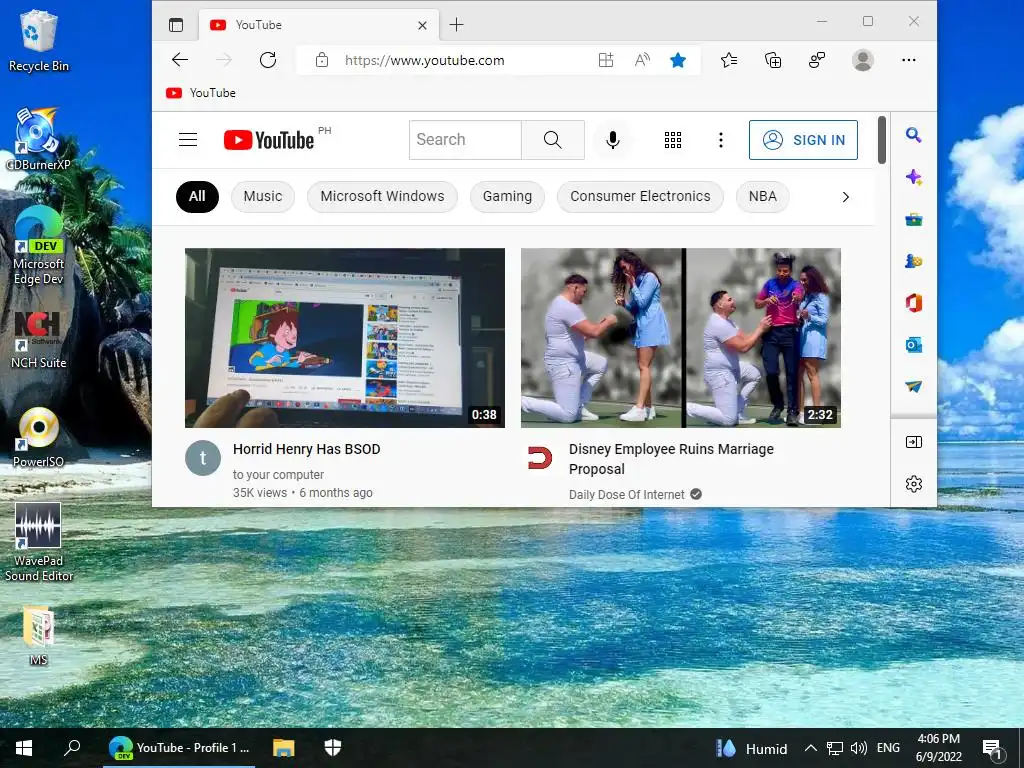Image resolution: width=1024 pixels, height=768 pixels.
Task: Select the Recycle Bin desktop icon
Action: [x=39, y=41]
